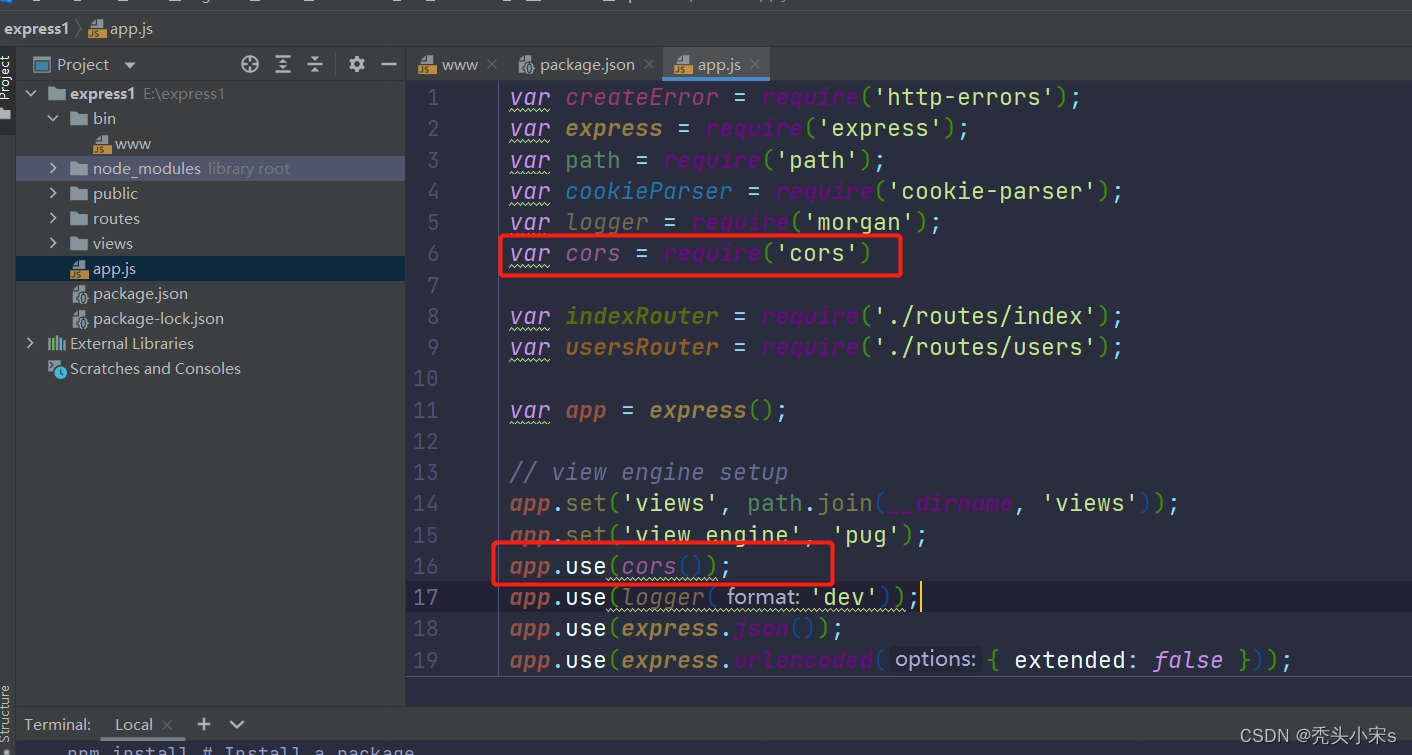1412x755 pixels.
Task: Select the routes folder in Project tree
Action: click(x=113, y=218)
